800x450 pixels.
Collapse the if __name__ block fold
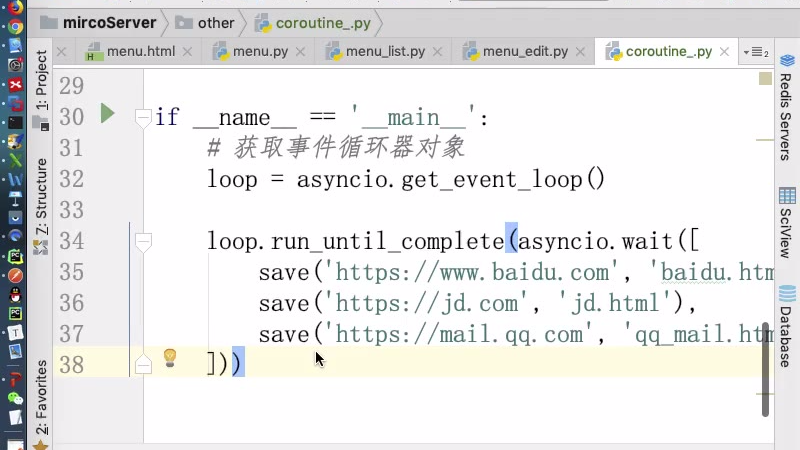tap(143, 116)
